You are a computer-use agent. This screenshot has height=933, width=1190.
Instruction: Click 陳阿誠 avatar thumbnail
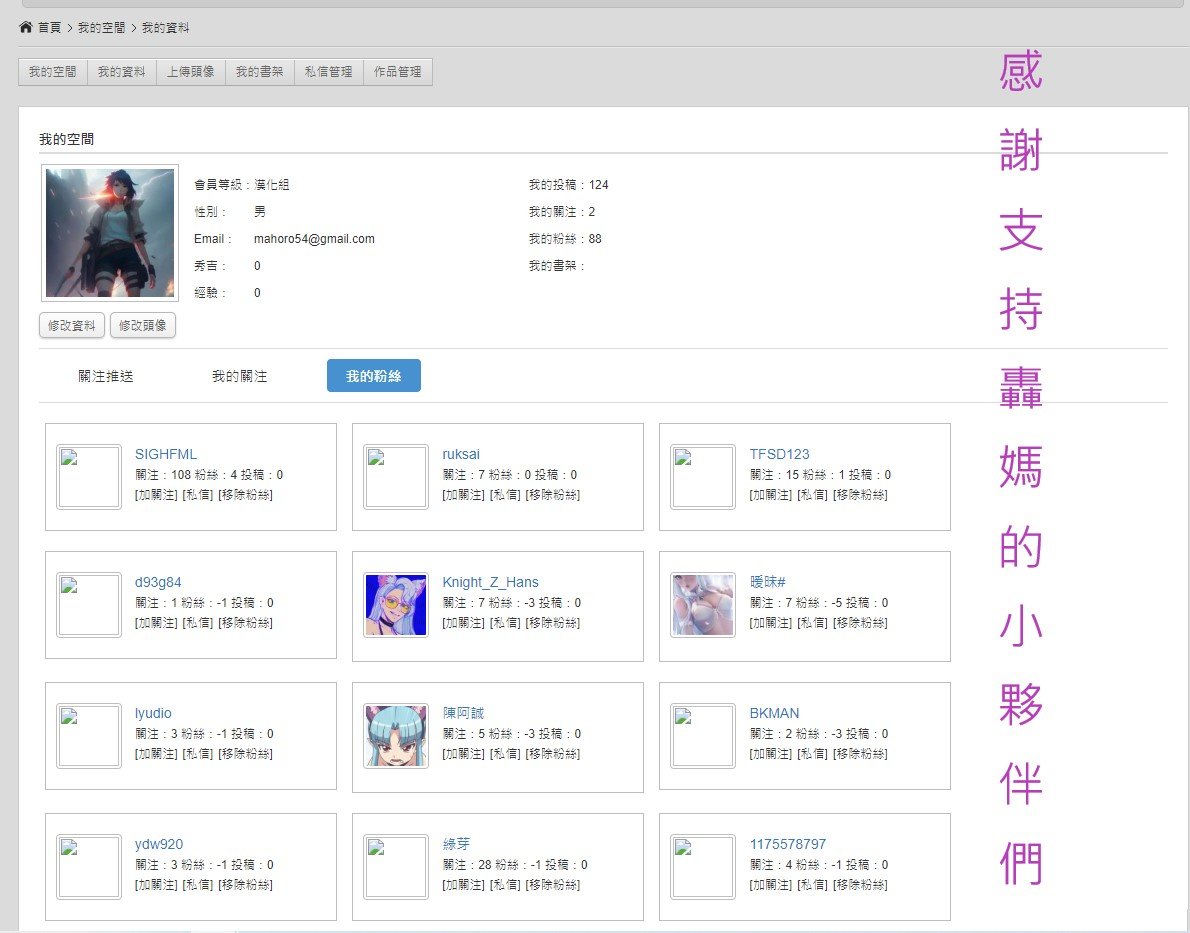pos(396,736)
